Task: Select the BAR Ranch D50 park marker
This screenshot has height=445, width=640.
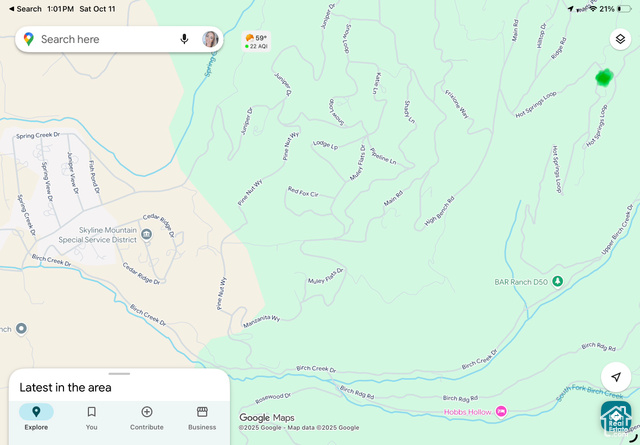Action: pos(558,281)
